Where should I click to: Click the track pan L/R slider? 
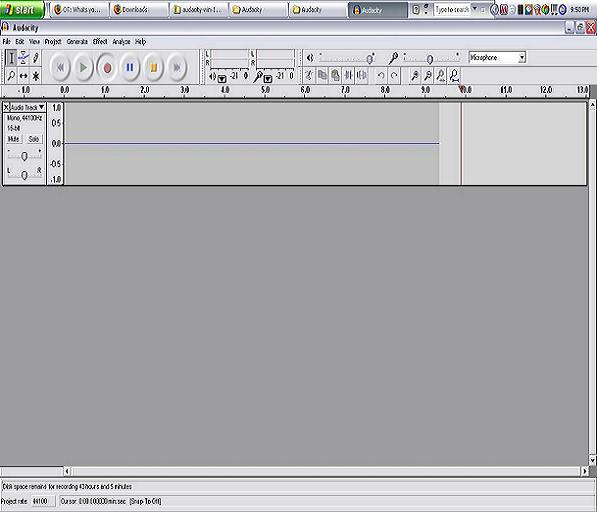pyautogui.click(x=24, y=174)
